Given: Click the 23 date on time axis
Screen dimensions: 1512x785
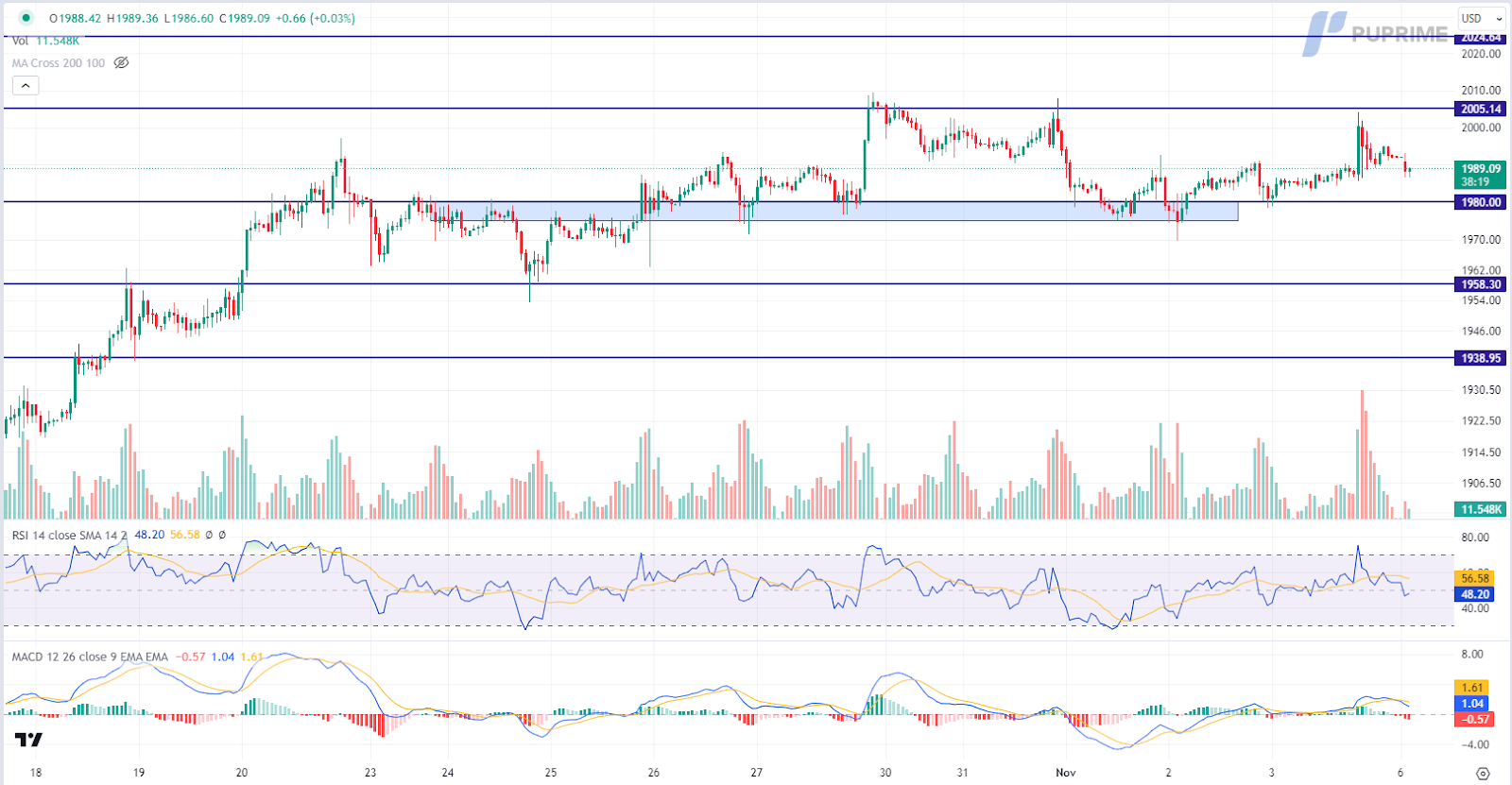Looking at the screenshot, I should tap(370, 773).
